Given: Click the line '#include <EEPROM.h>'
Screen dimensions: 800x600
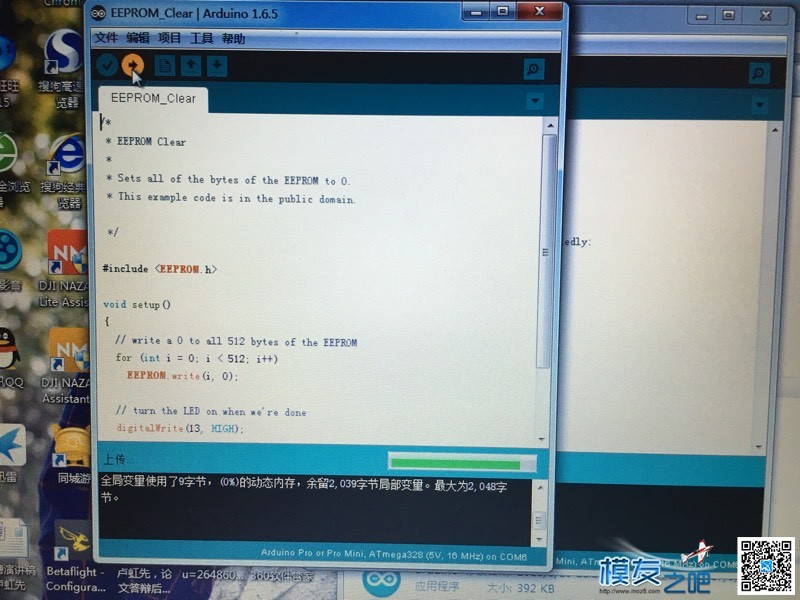Looking at the screenshot, I should pos(160,269).
